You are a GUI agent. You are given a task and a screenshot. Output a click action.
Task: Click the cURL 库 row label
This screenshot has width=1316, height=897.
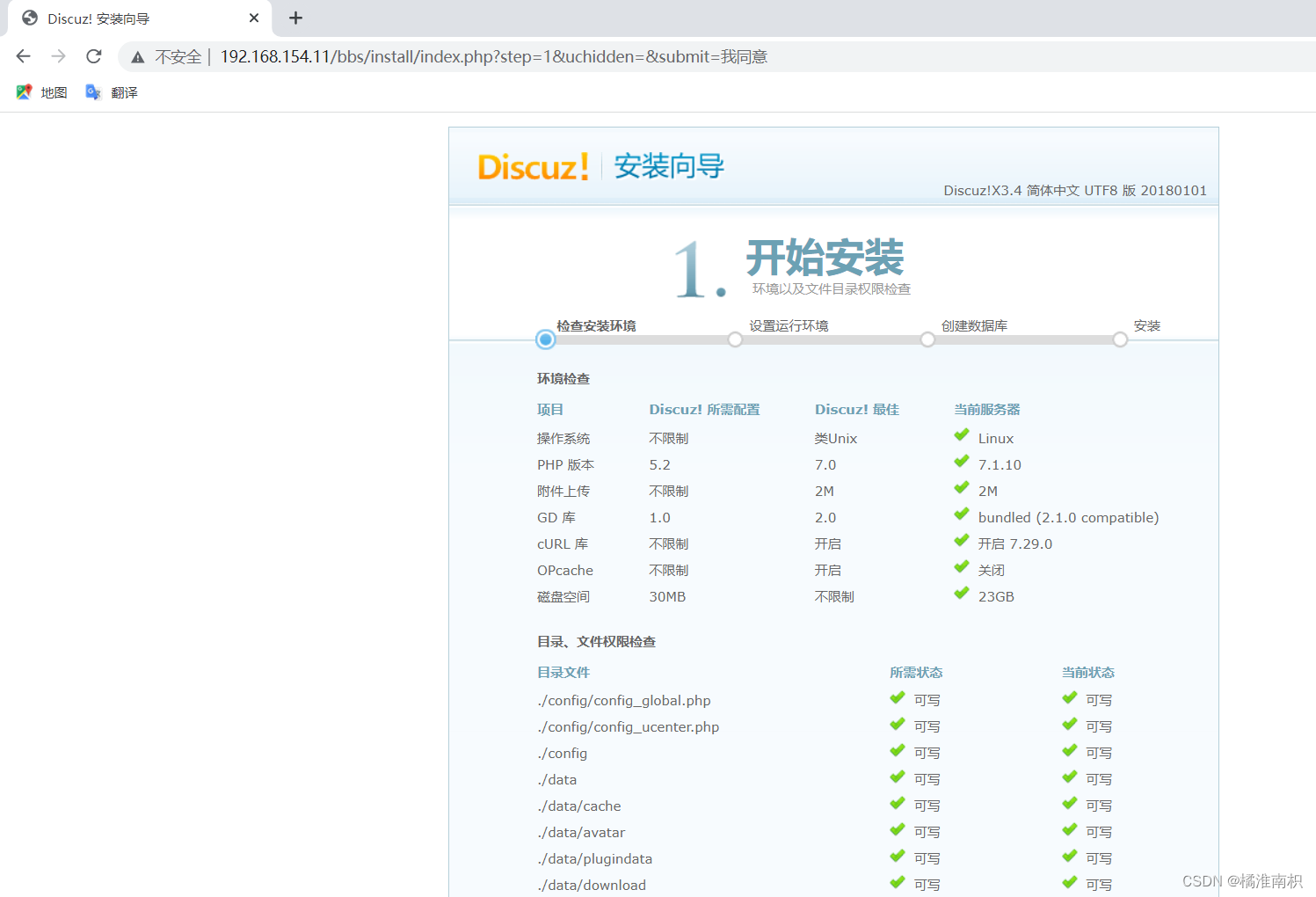click(563, 544)
